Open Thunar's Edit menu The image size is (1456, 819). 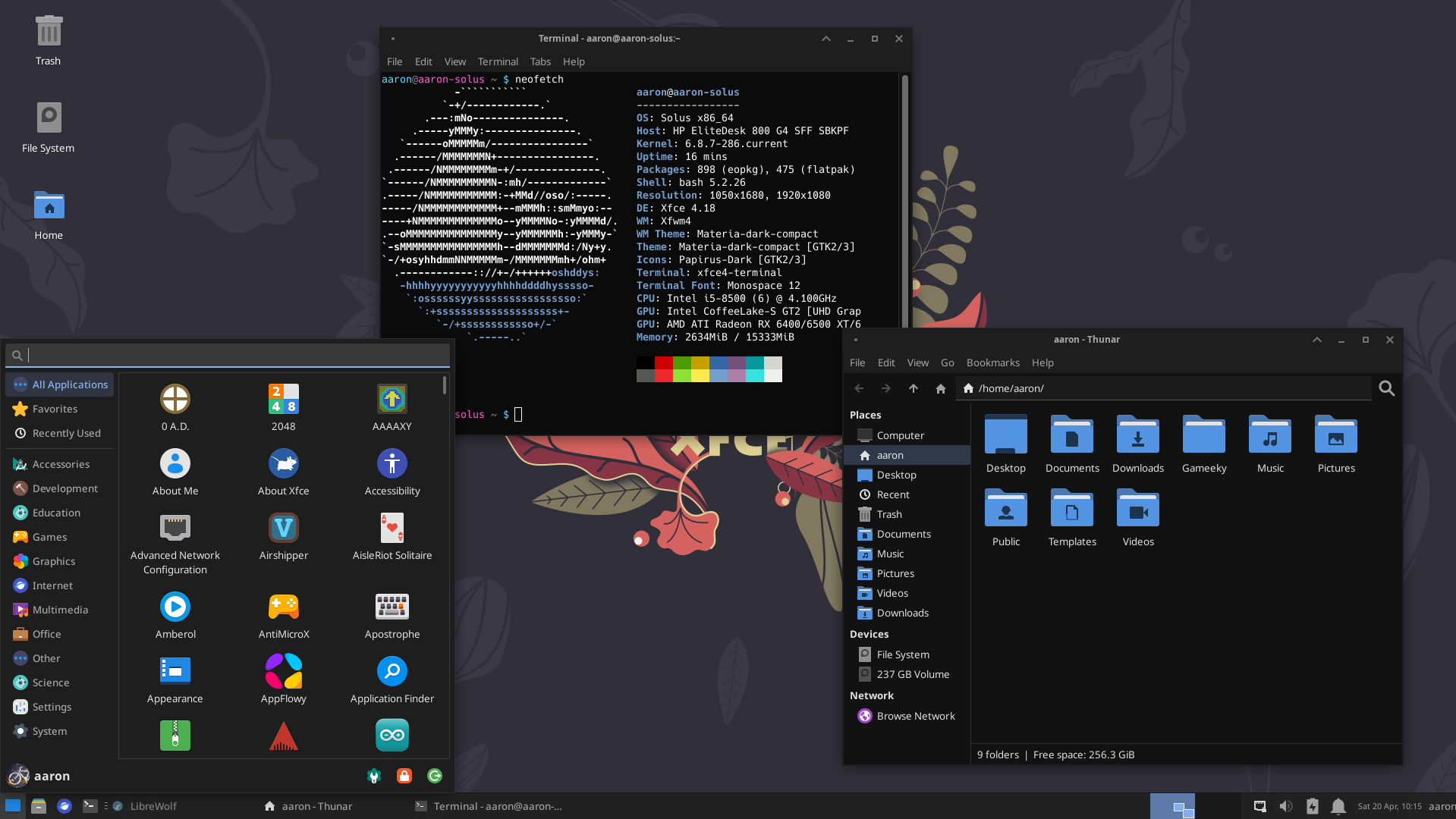click(x=885, y=362)
